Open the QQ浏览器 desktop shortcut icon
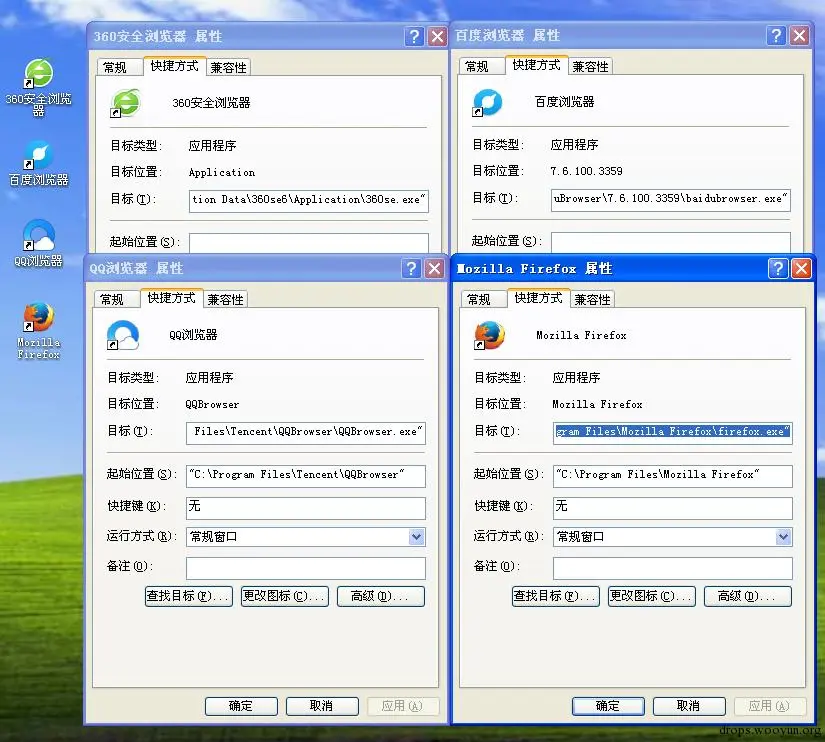Image resolution: width=825 pixels, height=742 pixels. coord(38,235)
